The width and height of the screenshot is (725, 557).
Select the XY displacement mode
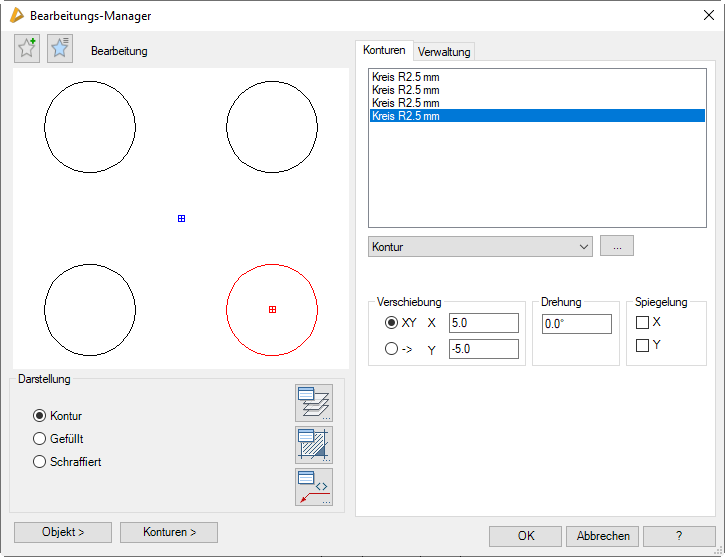391,323
